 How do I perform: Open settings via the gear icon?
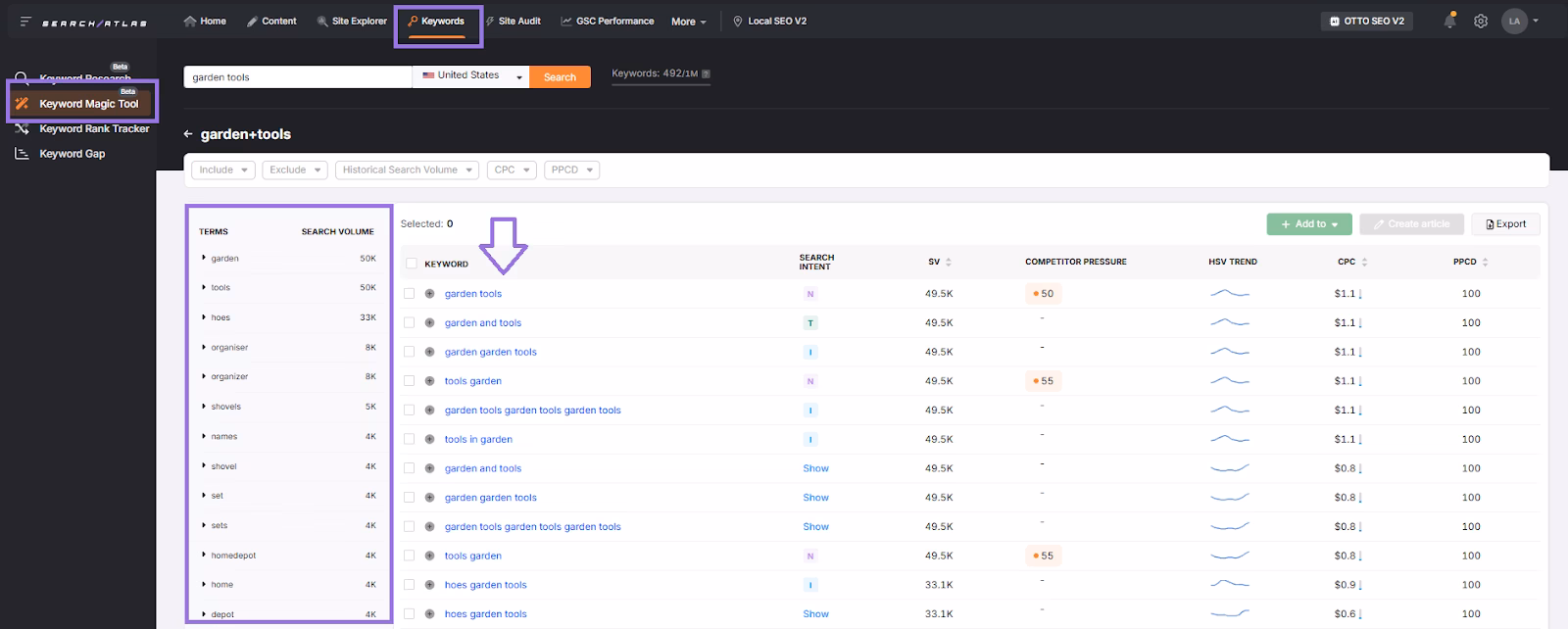coord(1481,21)
